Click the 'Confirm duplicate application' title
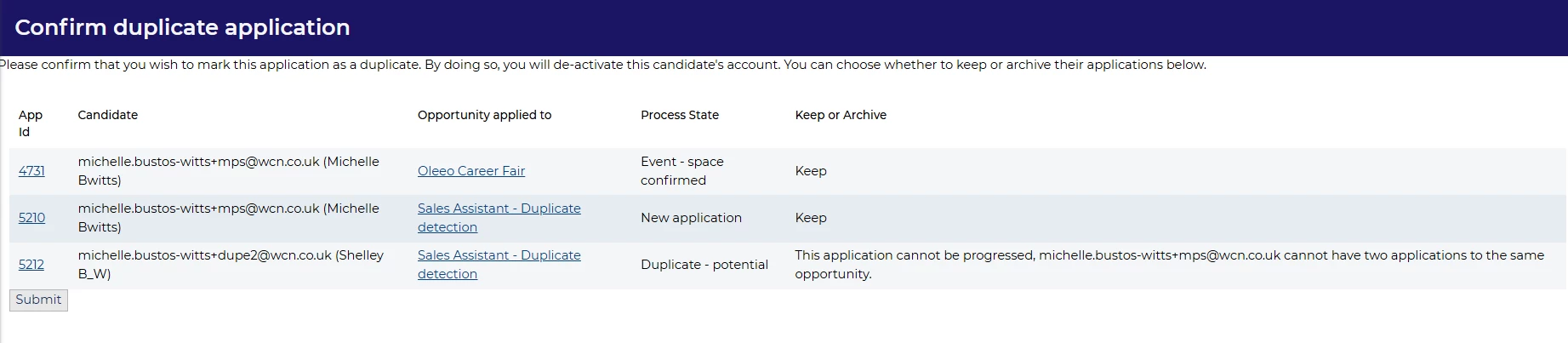The height and width of the screenshot is (343, 1568). pyautogui.click(x=182, y=27)
